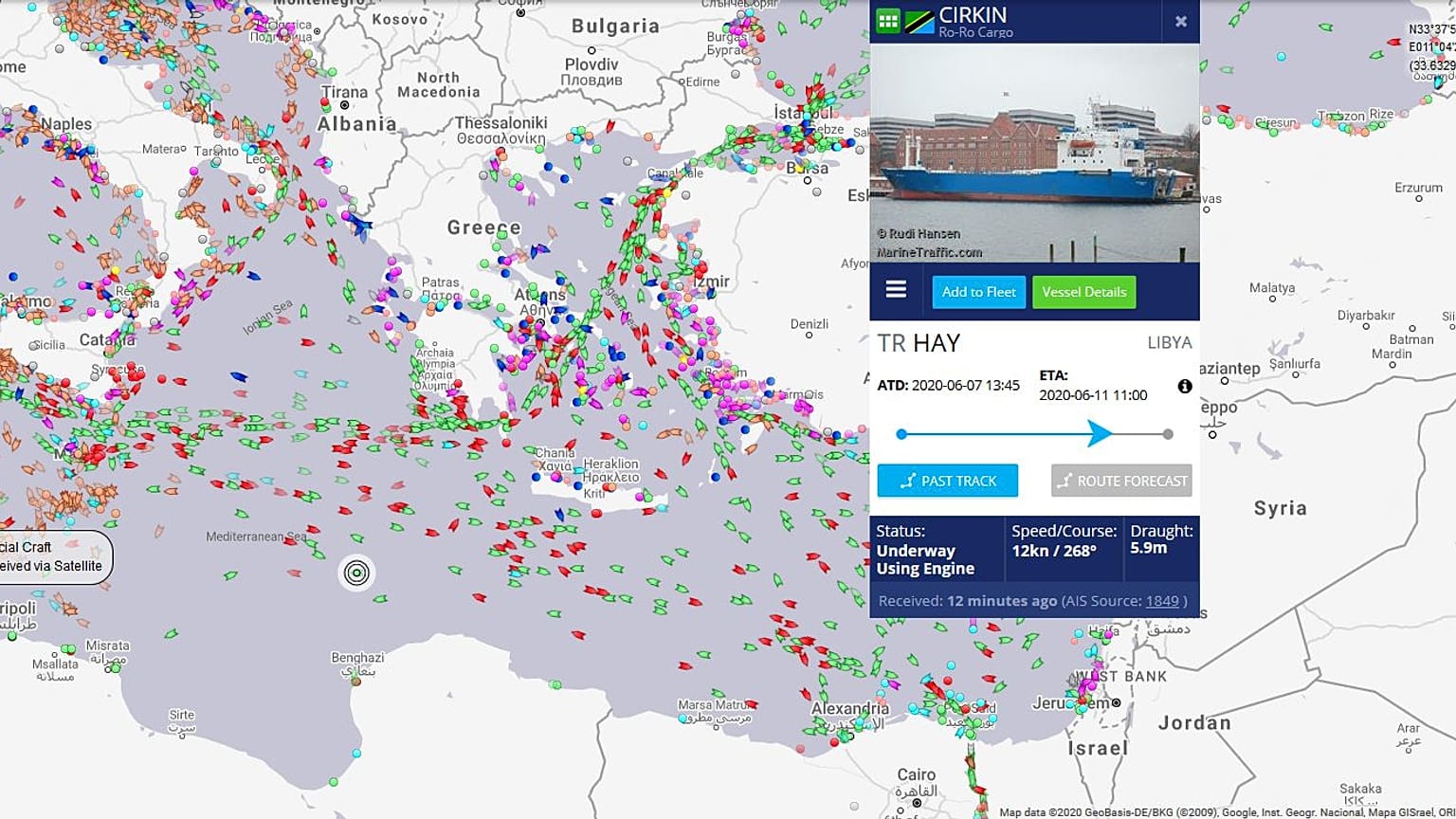Click the Denizli city label
Image resolution: width=1456 pixels, height=819 pixels.
809,323
